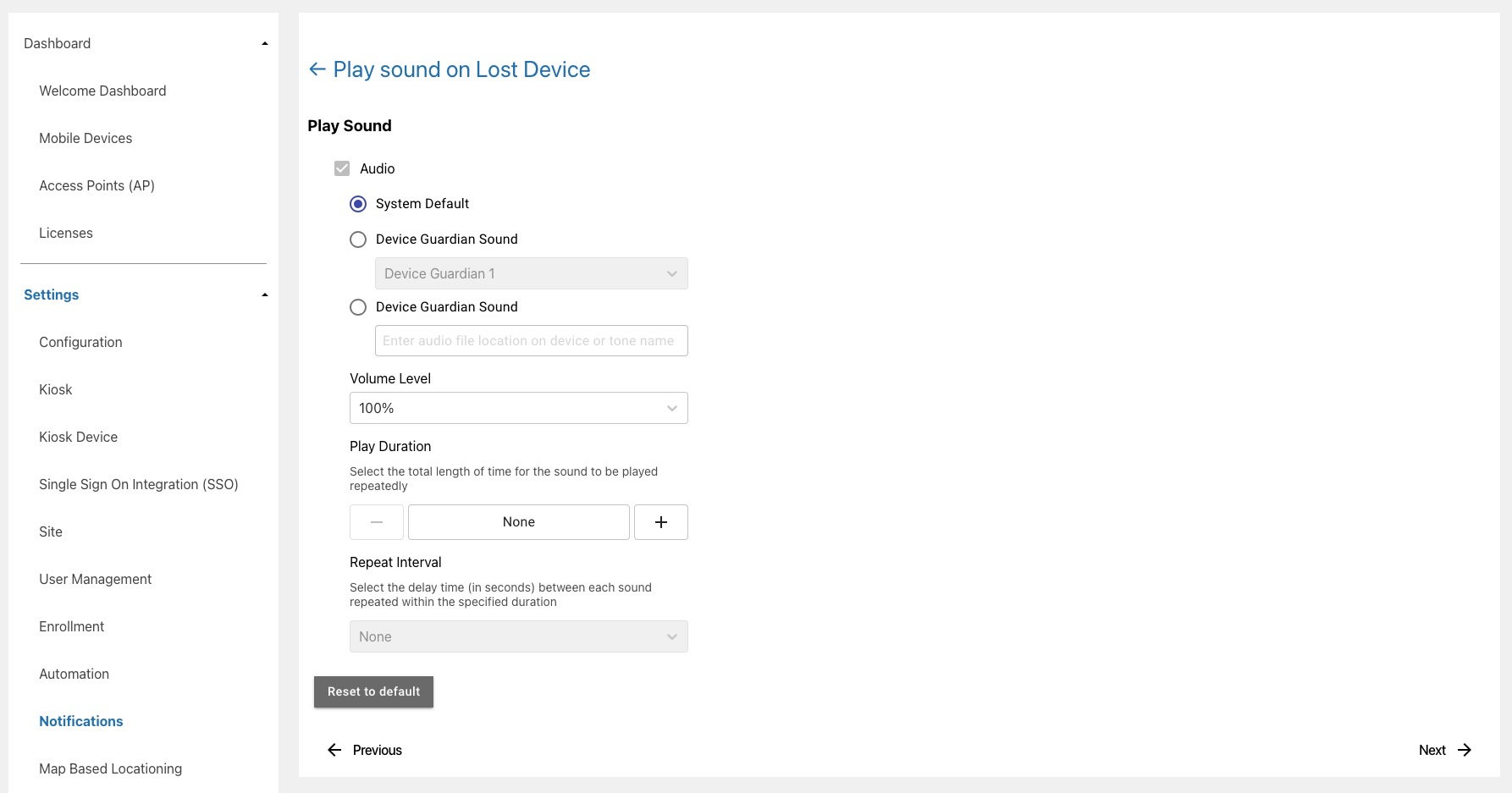Viewport: 1512px width, 793px height.
Task: Click the minus icon for Play Duration
Action: [x=377, y=522]
